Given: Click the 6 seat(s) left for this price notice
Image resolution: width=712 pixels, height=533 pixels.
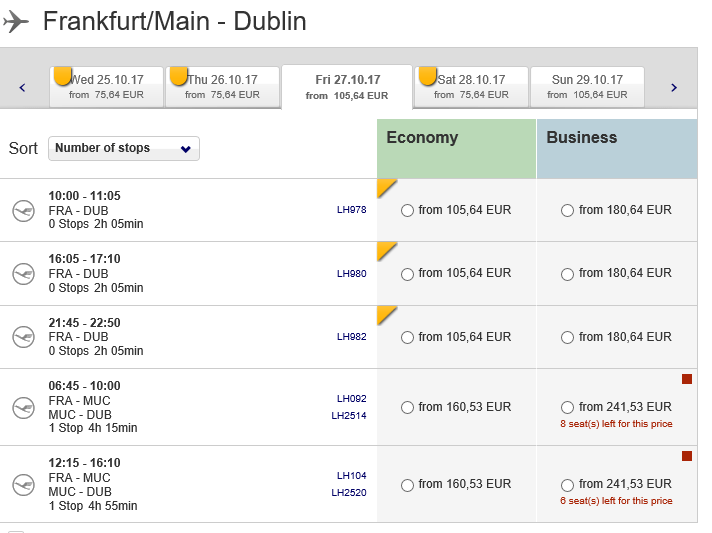Looking at the screenshot, I should (x=616, y=501).
